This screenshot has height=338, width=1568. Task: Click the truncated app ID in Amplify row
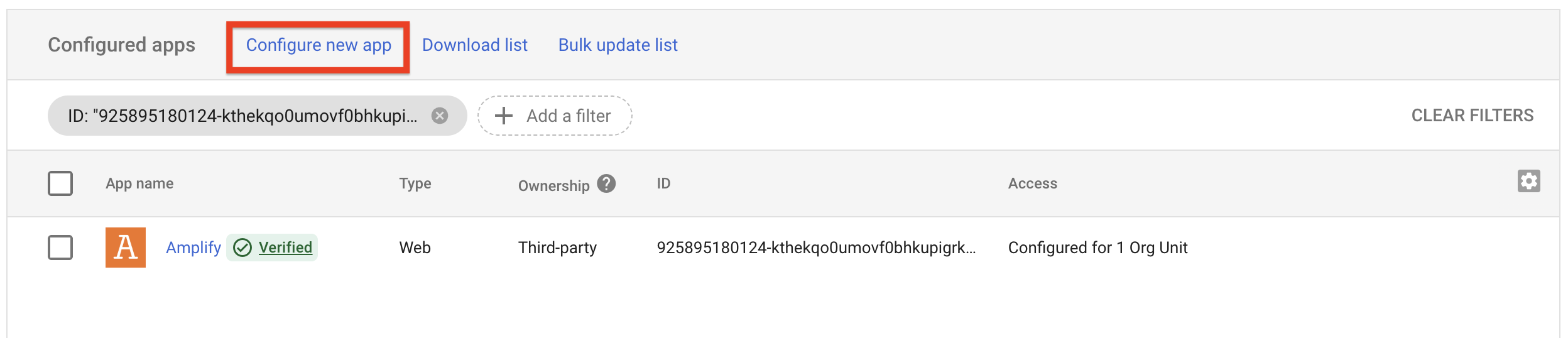[x=815, y=248]
